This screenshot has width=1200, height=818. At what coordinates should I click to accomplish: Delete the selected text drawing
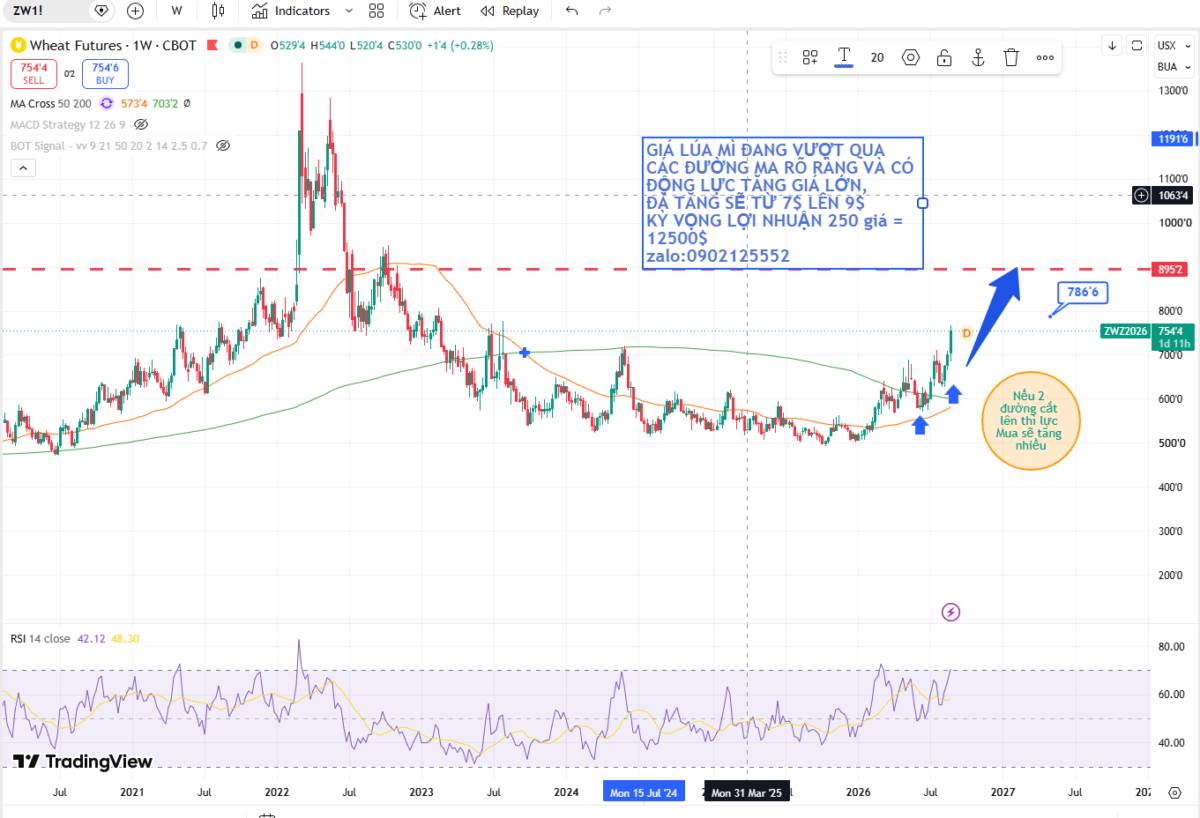coord(1011,57)
